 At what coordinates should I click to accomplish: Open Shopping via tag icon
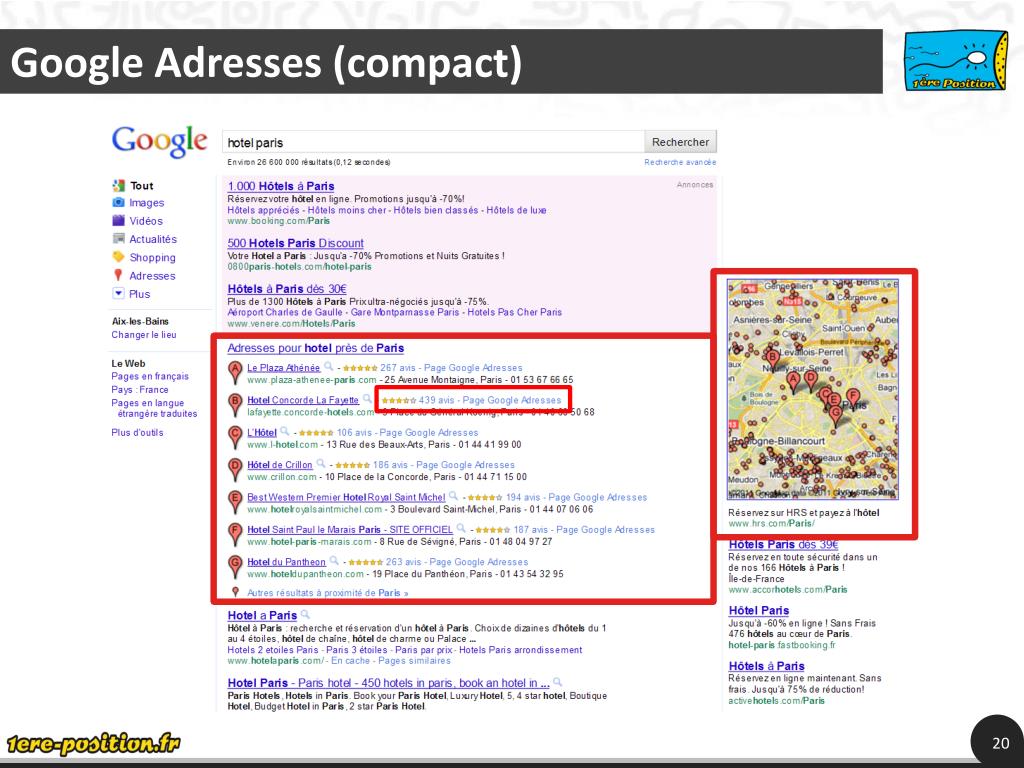(118, 257)
